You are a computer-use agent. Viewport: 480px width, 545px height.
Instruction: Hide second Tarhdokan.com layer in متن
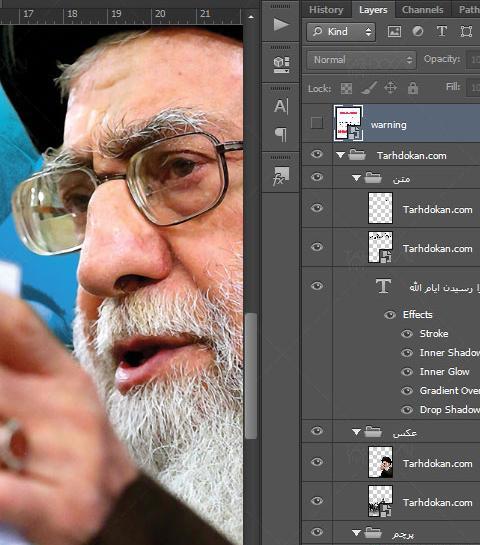tap(317, 247)
